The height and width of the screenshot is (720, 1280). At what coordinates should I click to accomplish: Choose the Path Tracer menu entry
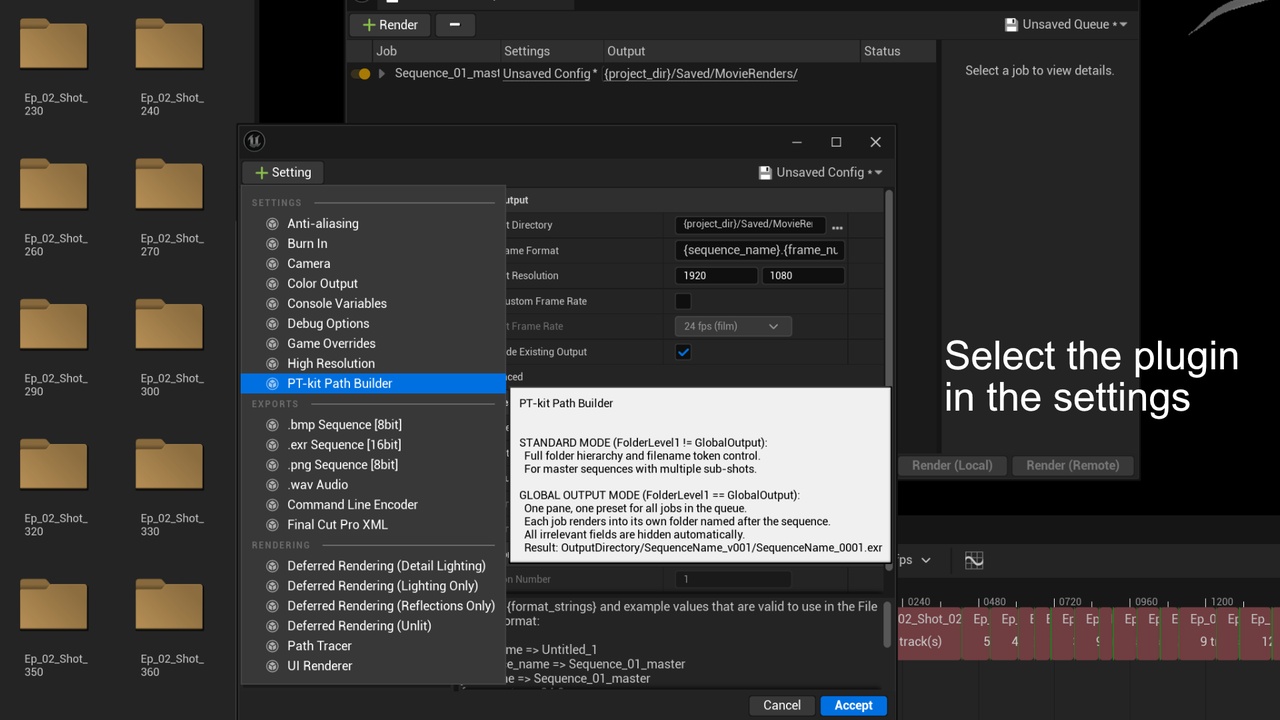click(x=374, y=646)
